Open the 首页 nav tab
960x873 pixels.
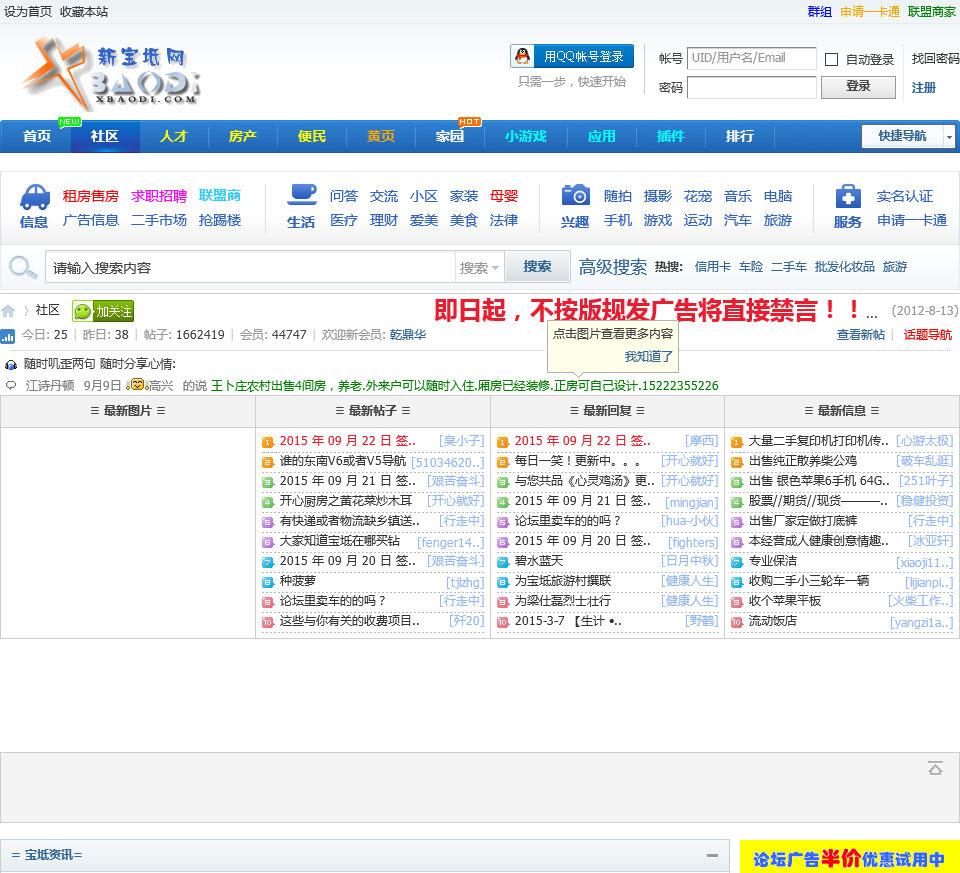37,136
